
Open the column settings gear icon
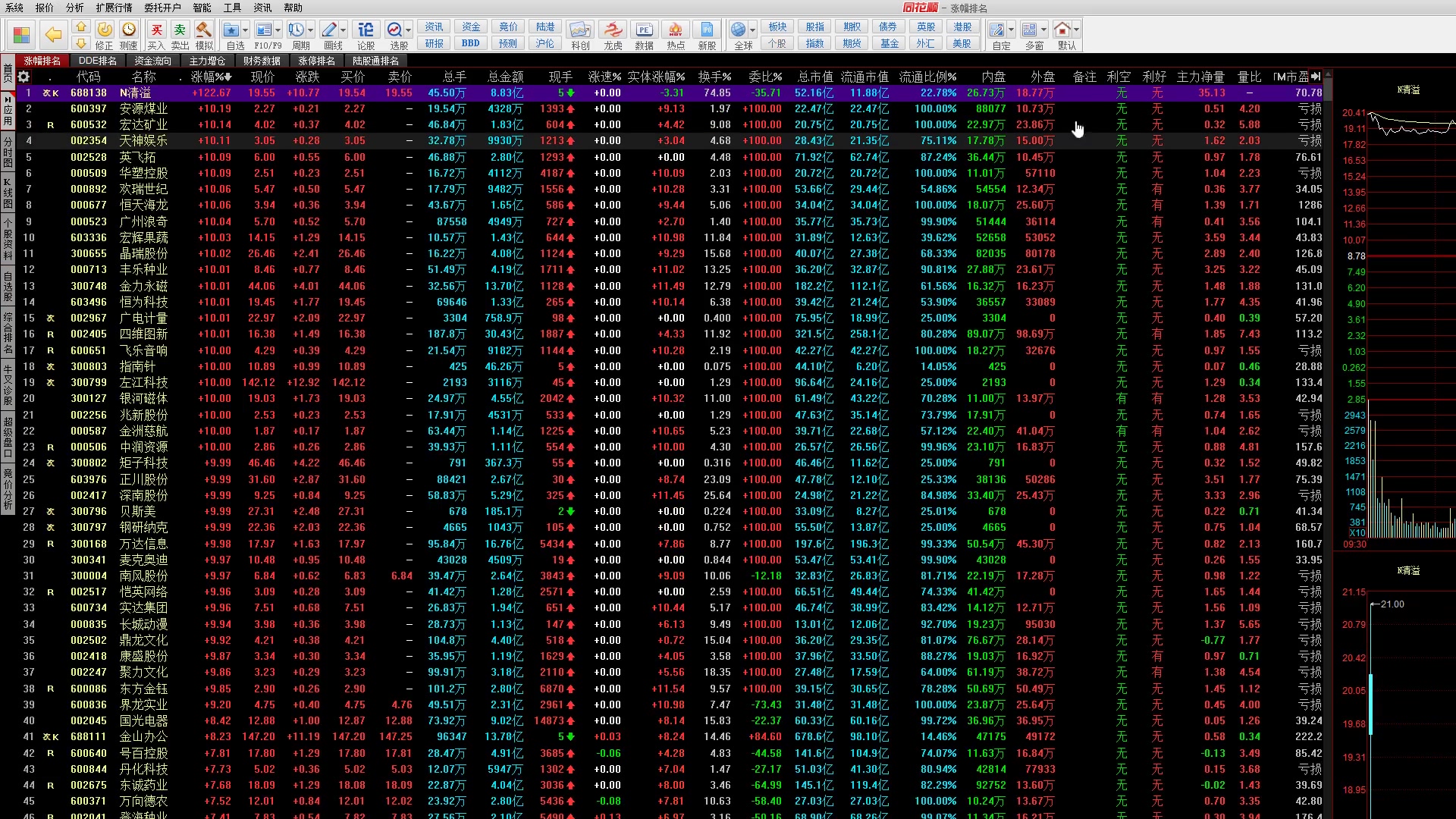(x=24, y=77)
